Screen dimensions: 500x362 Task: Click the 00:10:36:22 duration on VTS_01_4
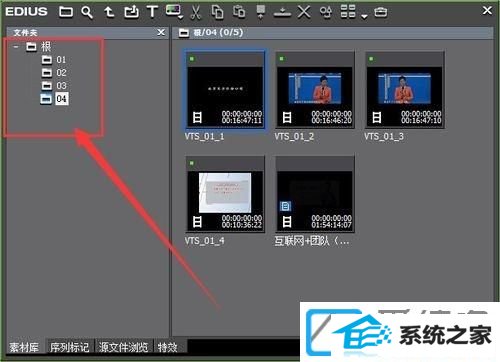click(x=242, y=225)
